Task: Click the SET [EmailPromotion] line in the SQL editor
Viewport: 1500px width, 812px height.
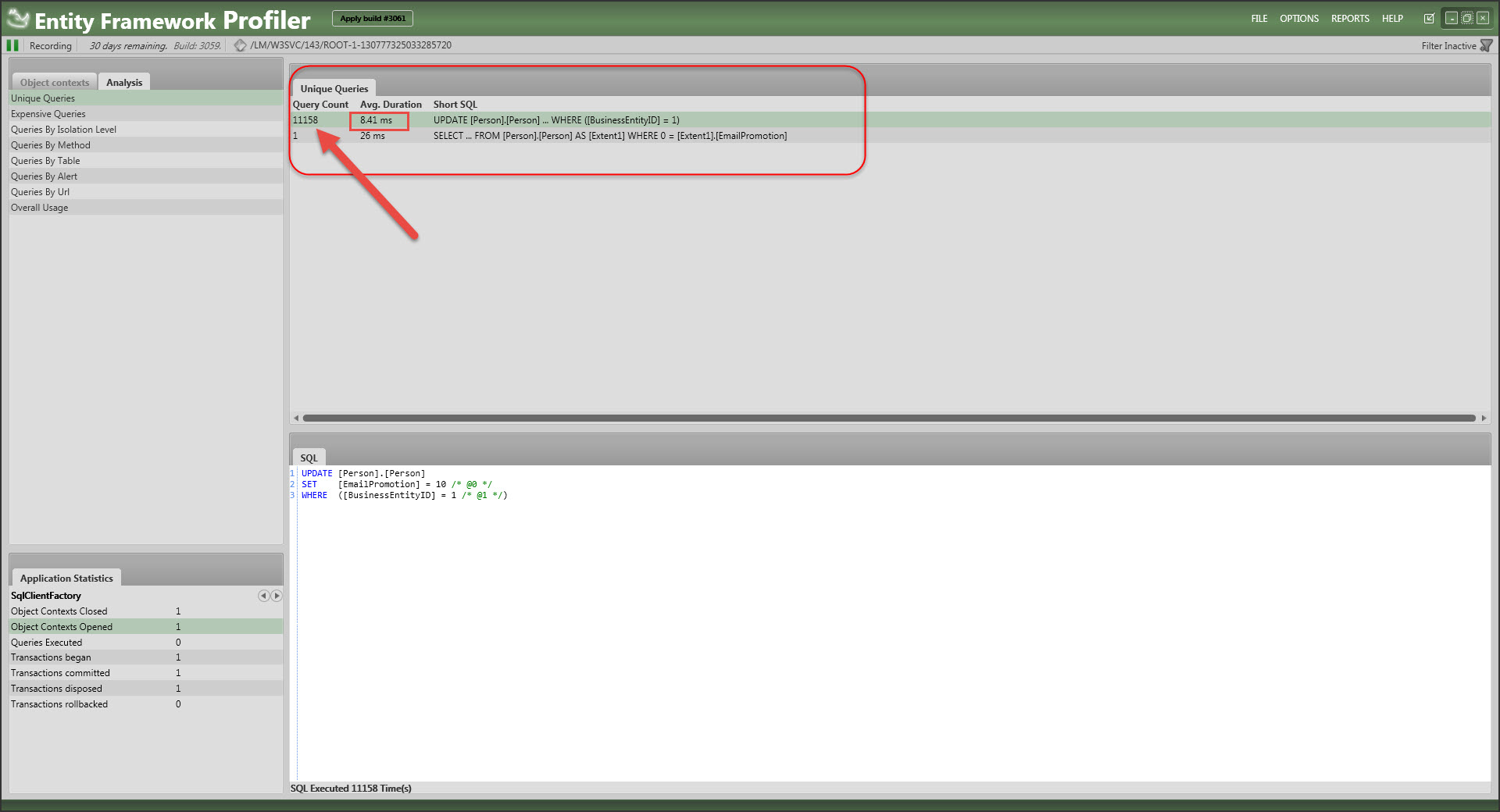Action: pyautogui.click(x=397, y=484)
